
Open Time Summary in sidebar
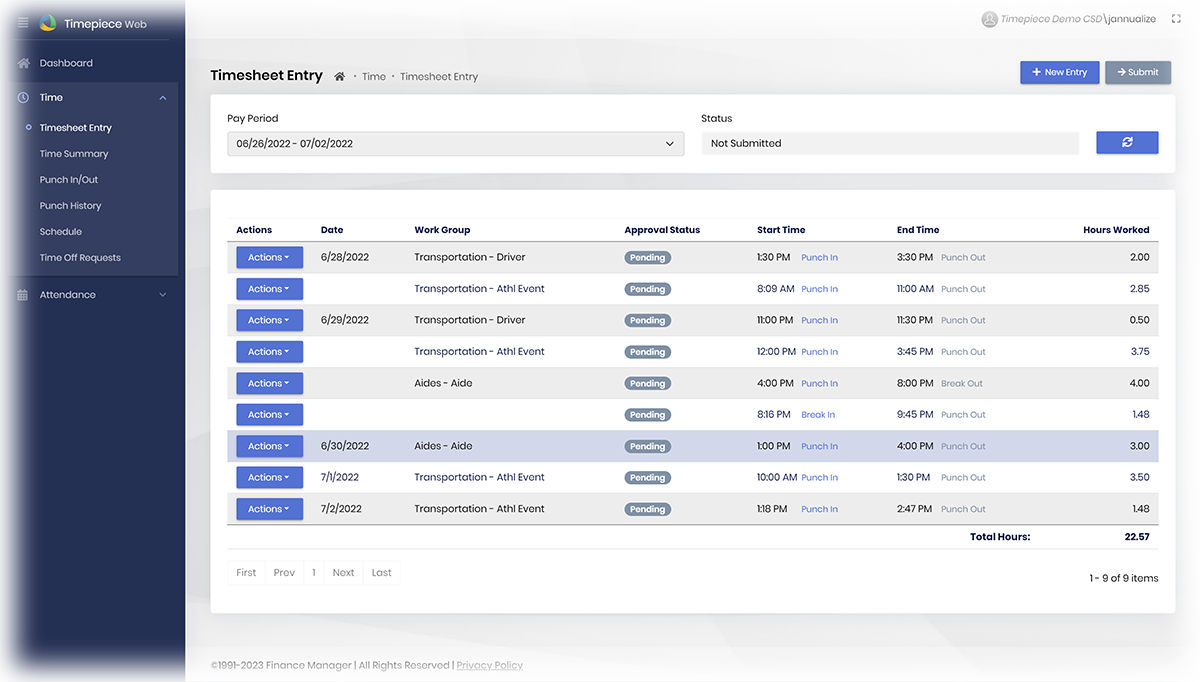(x=74, y=154)
